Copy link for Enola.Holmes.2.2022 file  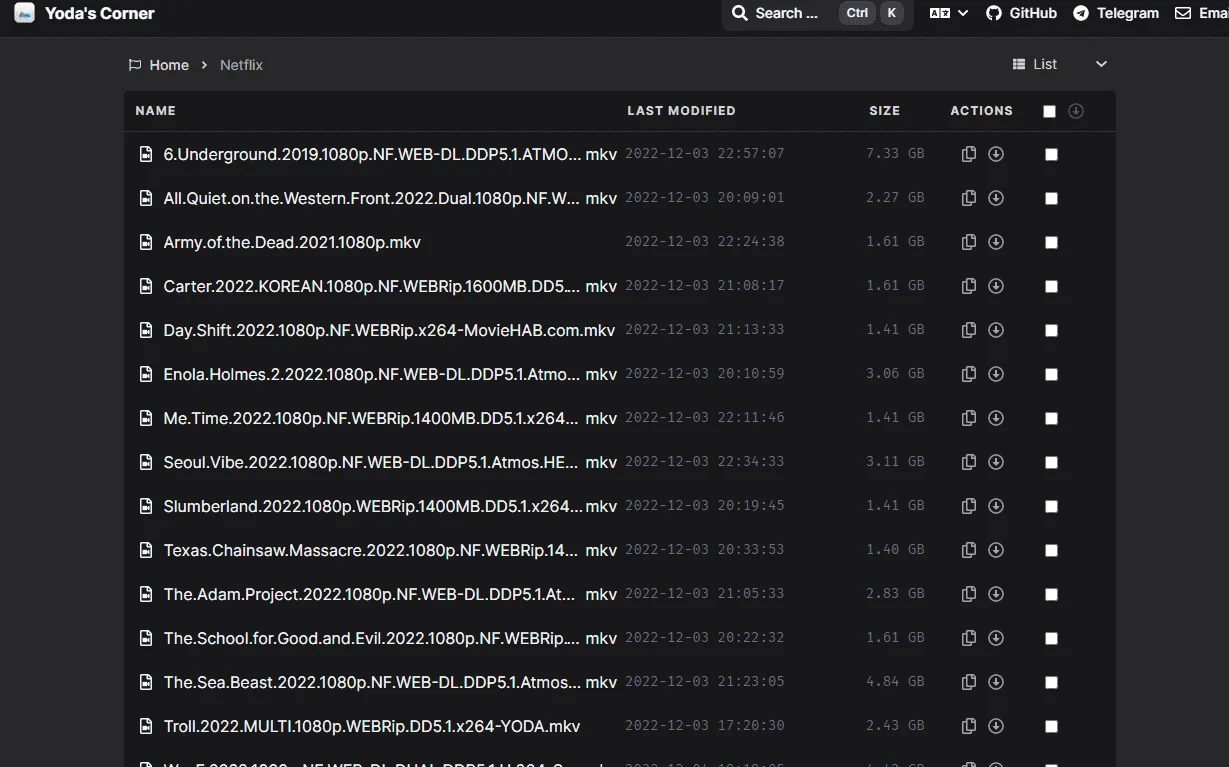click(968, 374)
